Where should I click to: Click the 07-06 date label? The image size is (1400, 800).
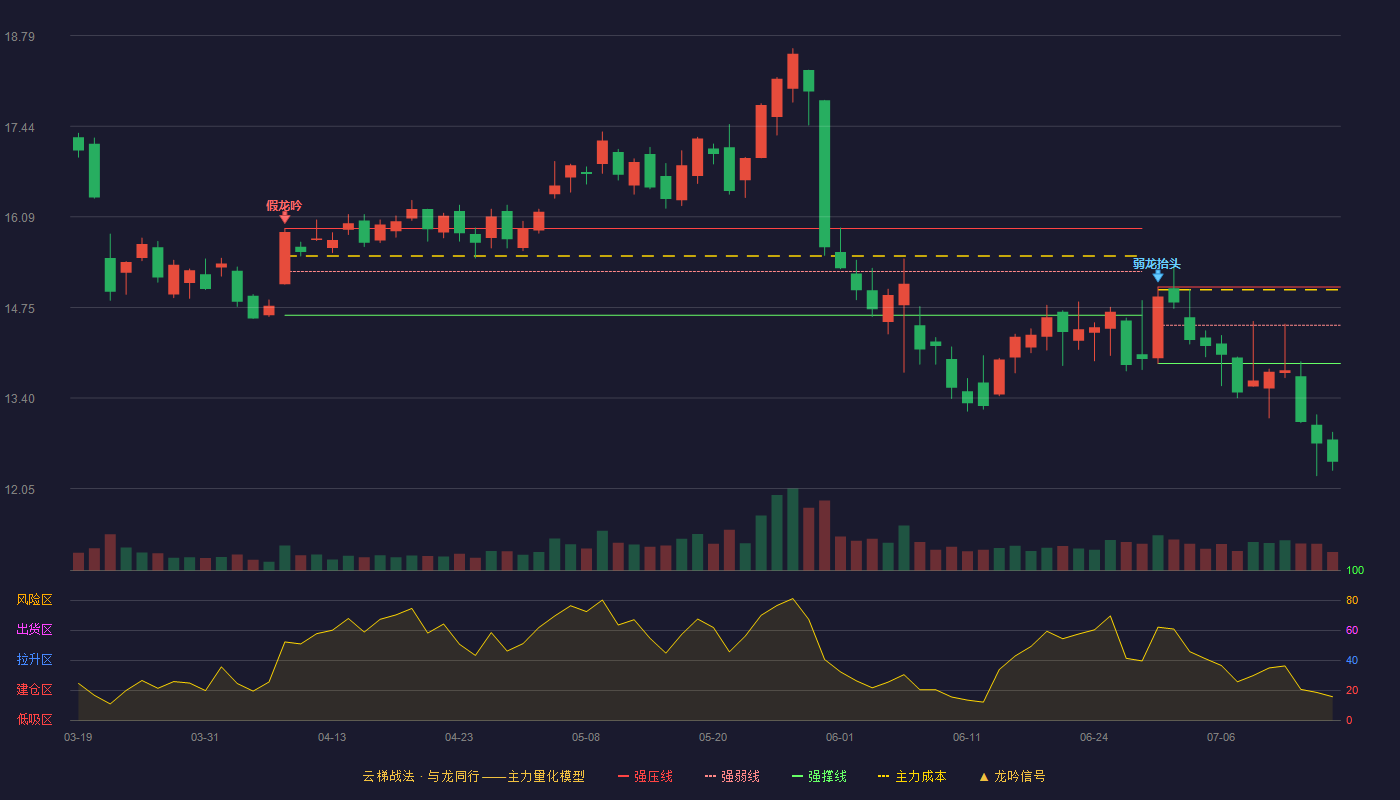pyautogui.click(x=1221, y=737)
